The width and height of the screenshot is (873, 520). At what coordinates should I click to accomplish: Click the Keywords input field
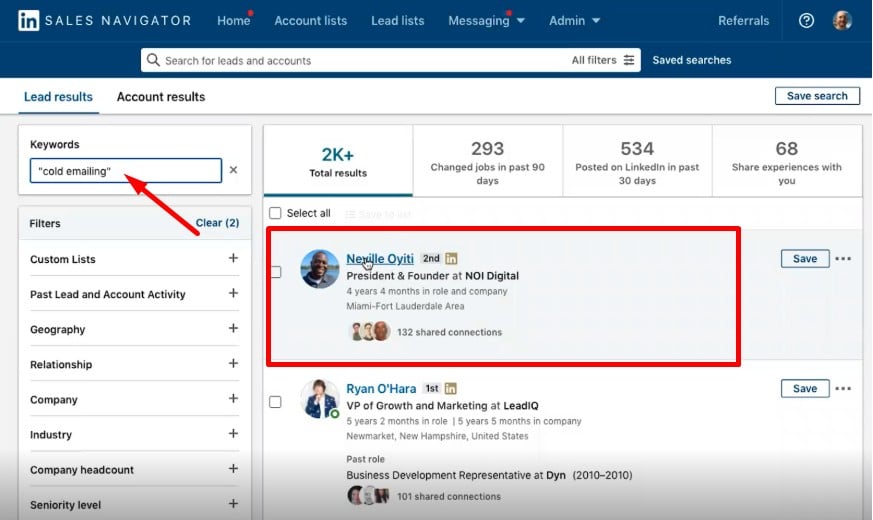pos(126,170)
